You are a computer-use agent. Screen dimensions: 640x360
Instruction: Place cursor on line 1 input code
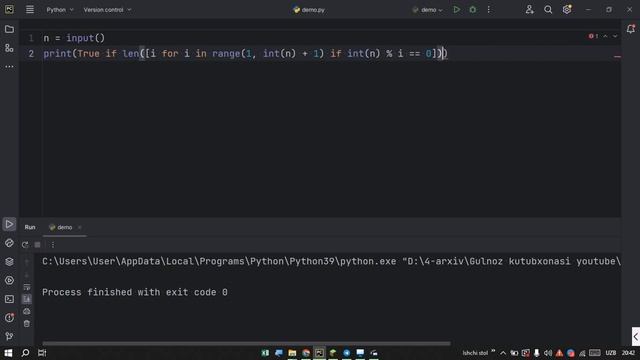[x=74, y=38]
